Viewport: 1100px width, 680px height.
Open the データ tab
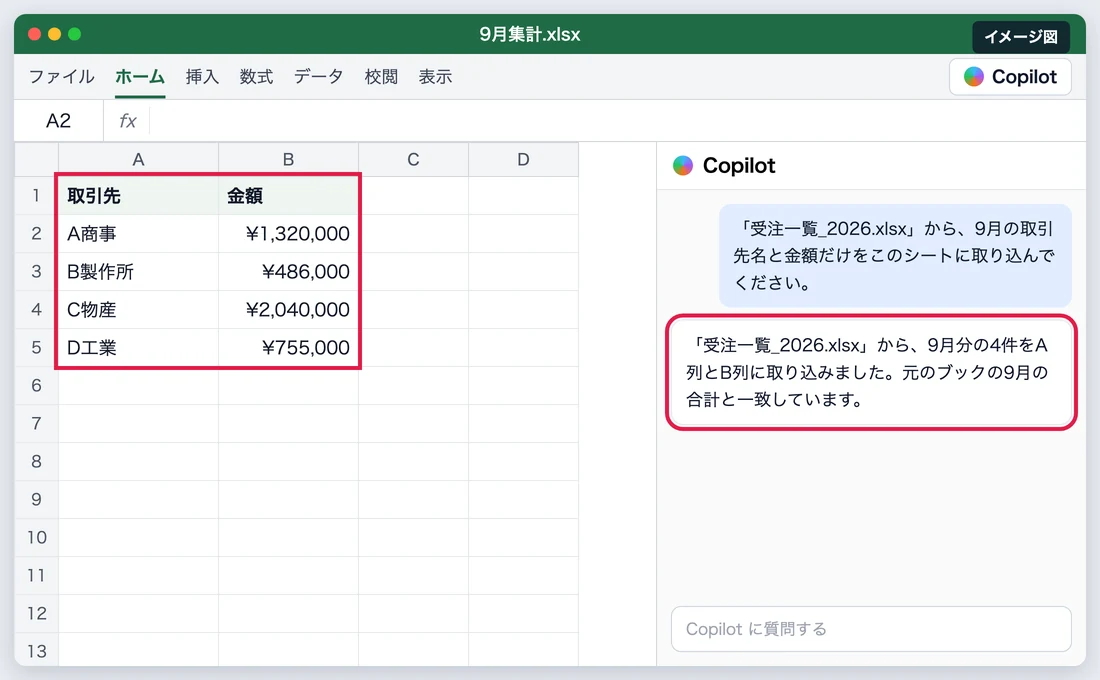(318, 76)
